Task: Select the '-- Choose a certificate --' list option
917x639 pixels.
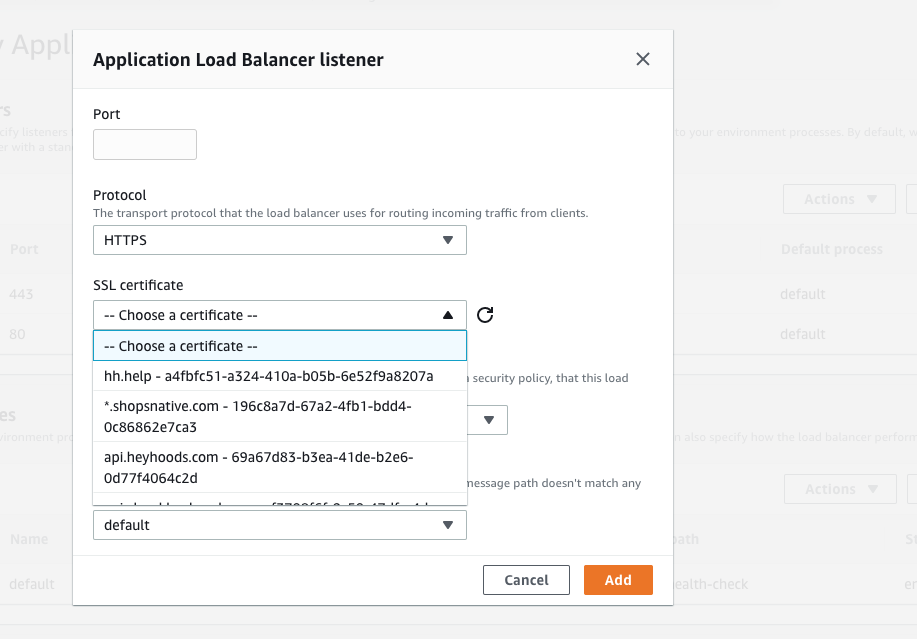Action: coord(279,346)
